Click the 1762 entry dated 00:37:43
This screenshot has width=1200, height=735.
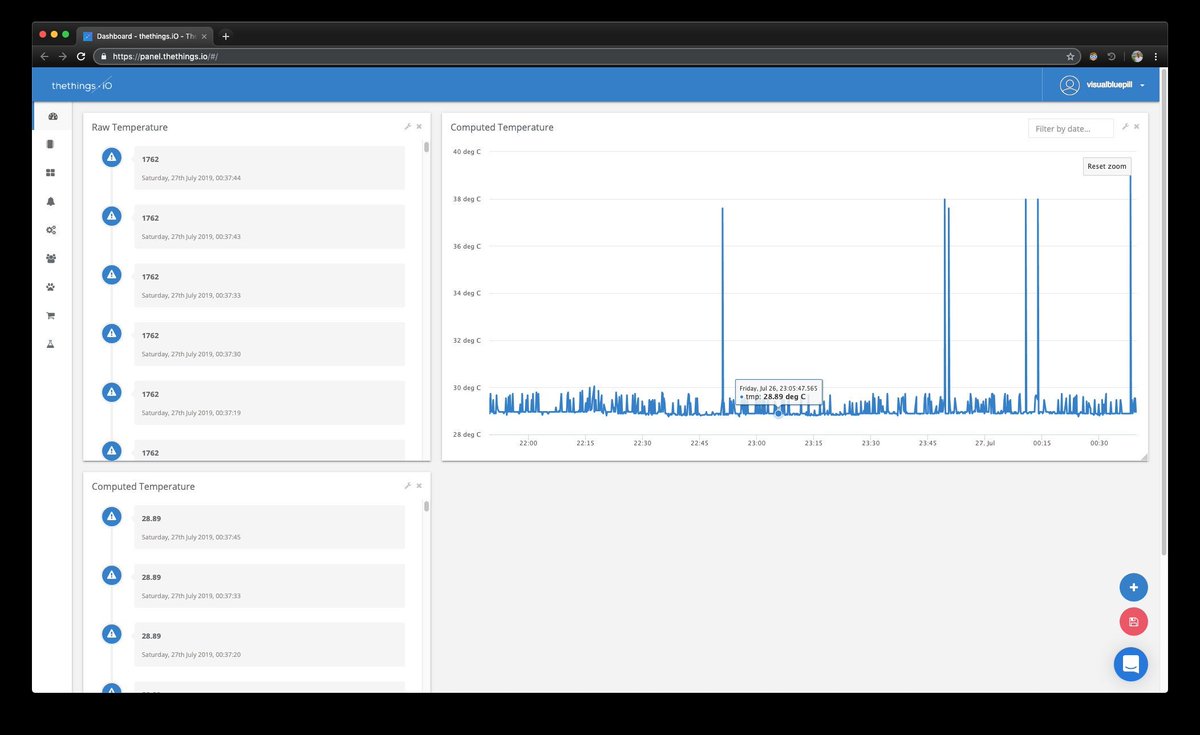(270, 227)
